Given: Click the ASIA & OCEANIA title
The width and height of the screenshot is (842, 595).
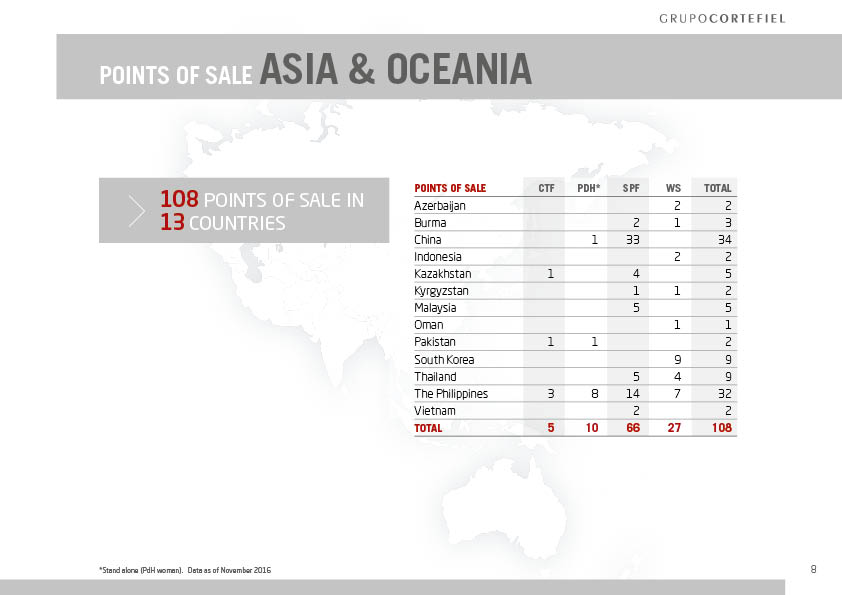Looking at the screenshot, I should click(396, 69).
